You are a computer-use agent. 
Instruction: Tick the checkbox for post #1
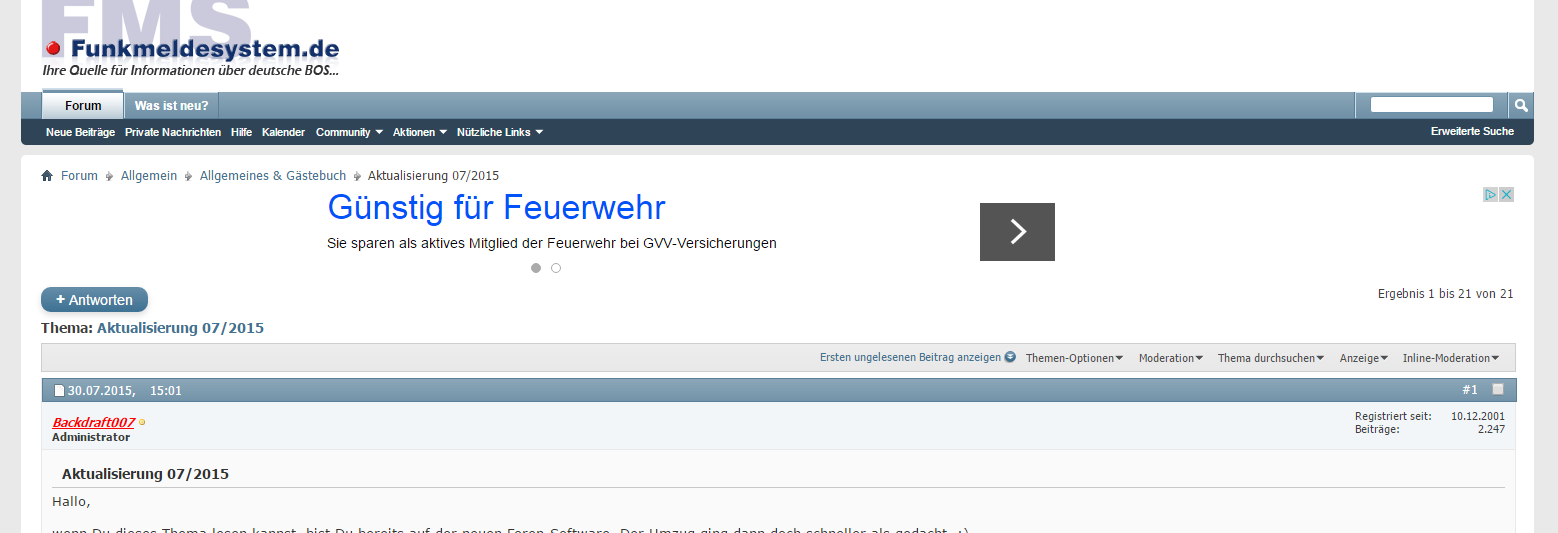pyautogui.click(x=1498, y=389)
